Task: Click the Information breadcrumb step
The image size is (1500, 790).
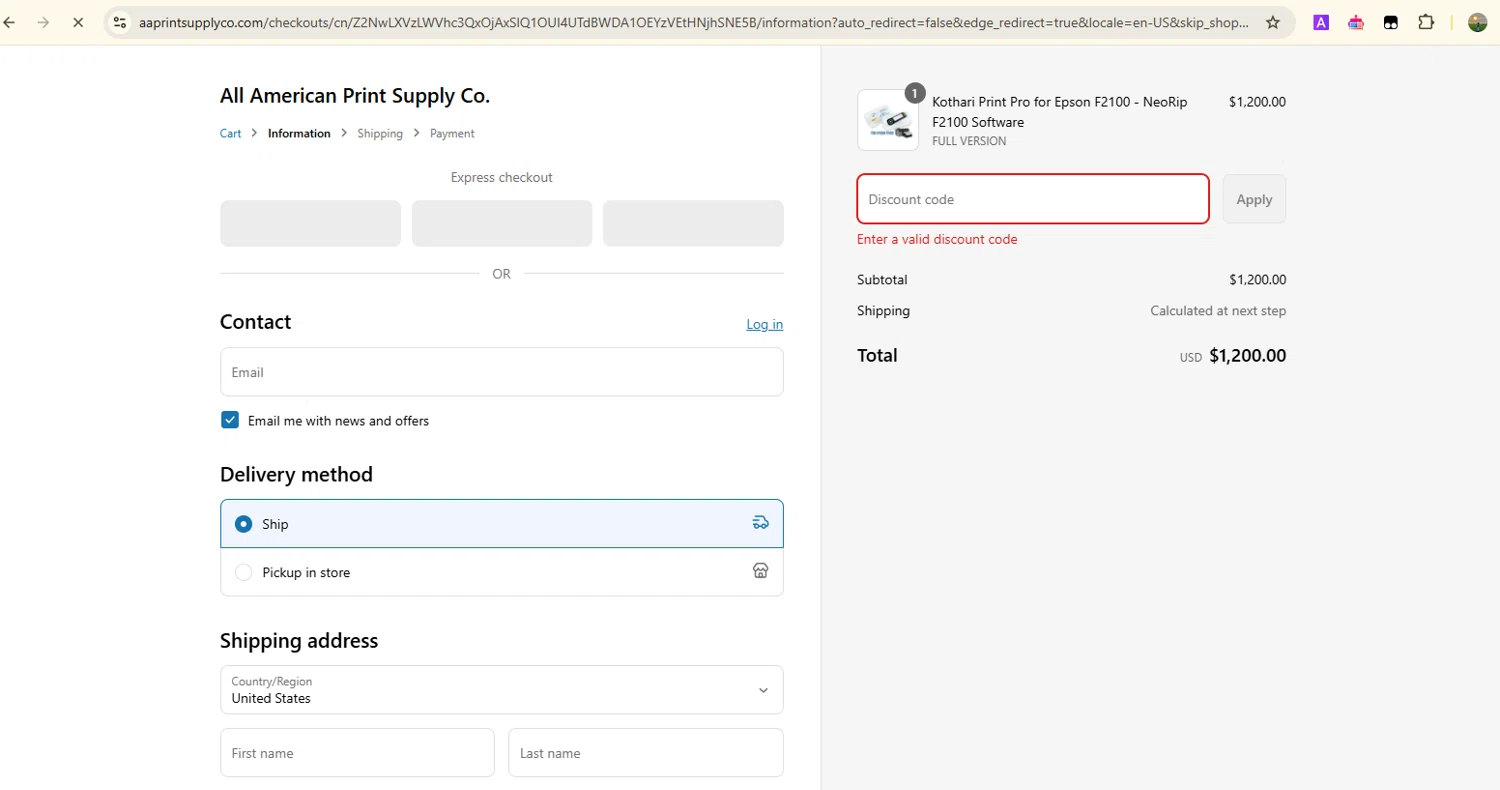Action: pyautogui.click(x=299, y=133)
